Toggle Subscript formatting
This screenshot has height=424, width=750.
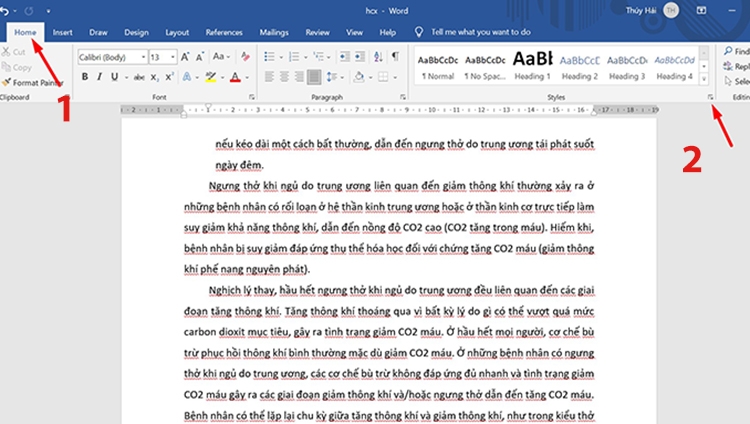[x=154, y=77]
